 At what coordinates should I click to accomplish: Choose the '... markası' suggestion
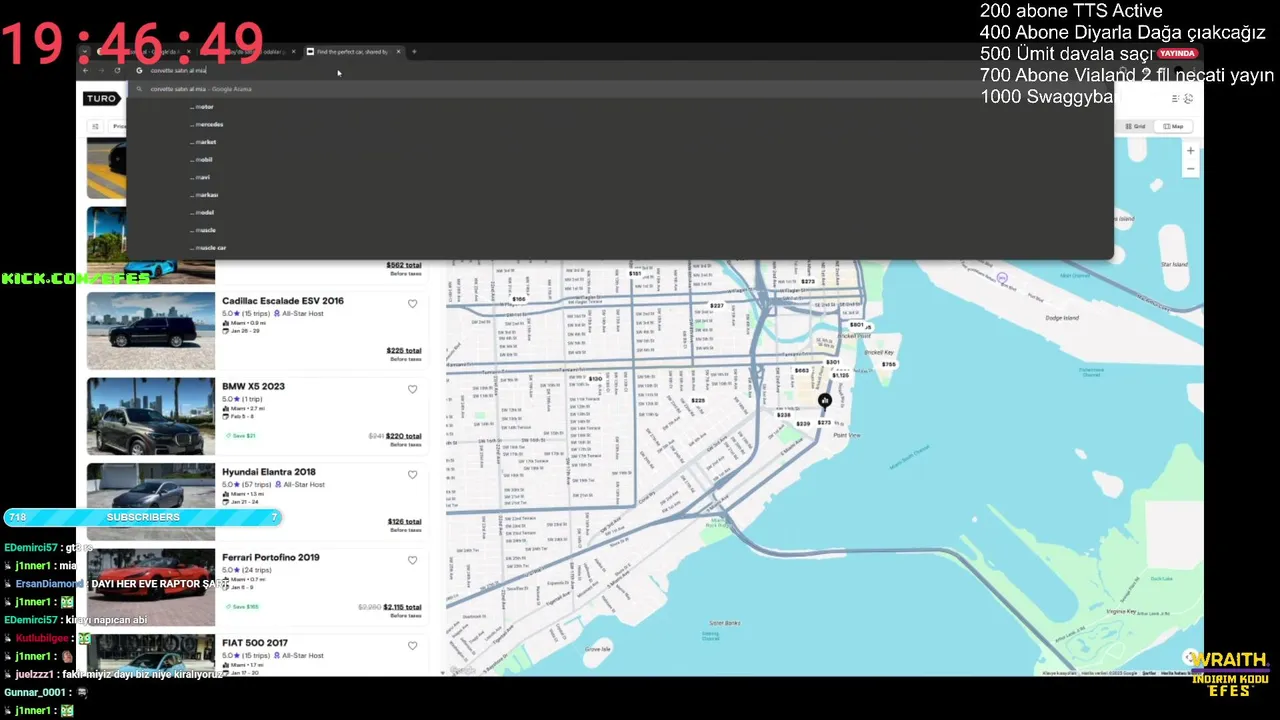click(x=620, y=195)
